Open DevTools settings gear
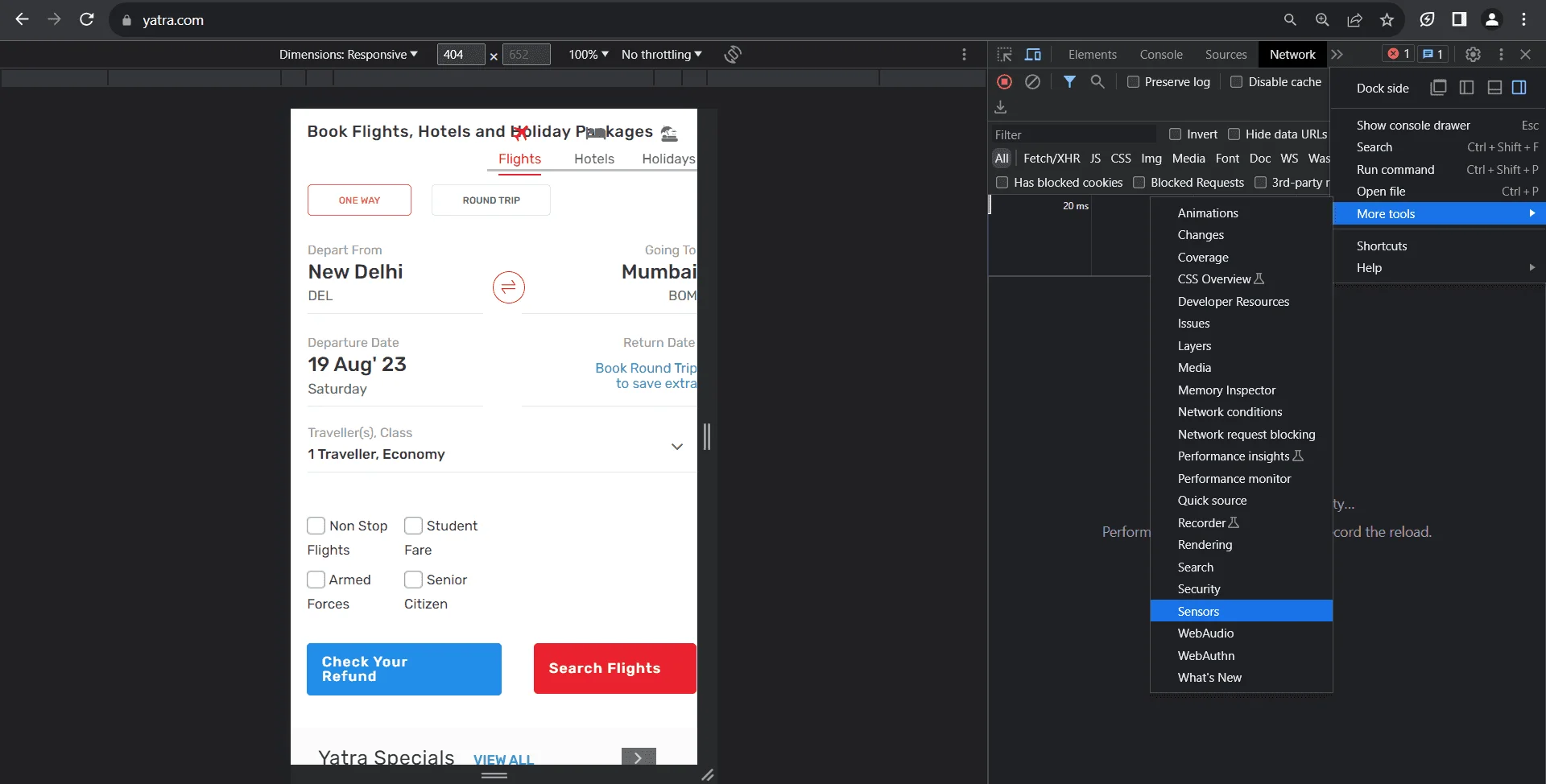The width and height of the screenshot is (1546, 784). click(x=1473, y=54)
